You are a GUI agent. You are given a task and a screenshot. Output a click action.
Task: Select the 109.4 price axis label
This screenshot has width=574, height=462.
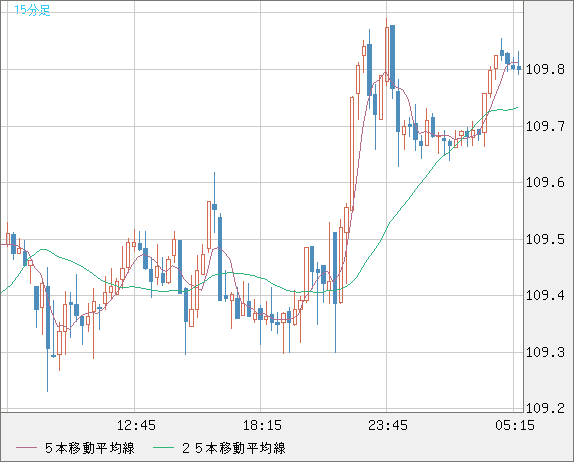click(545, 295)
